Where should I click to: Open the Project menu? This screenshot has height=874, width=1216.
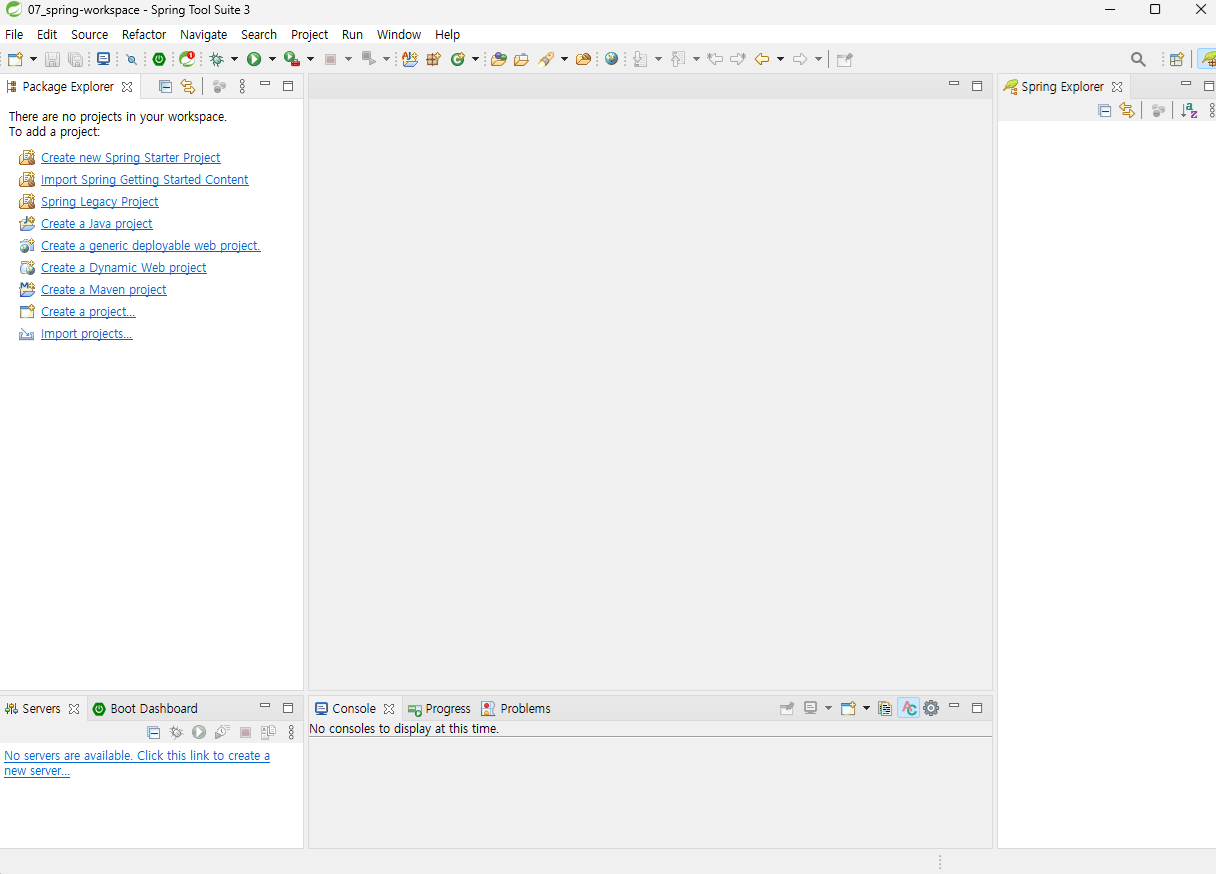310,34
